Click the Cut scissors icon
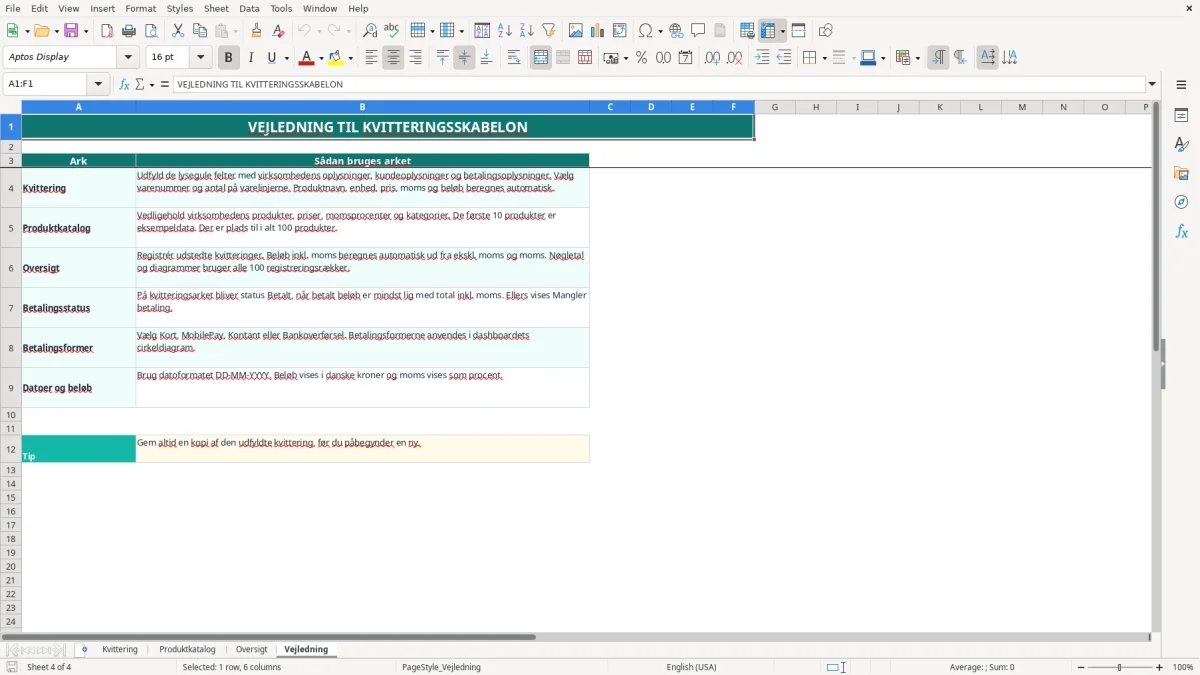This screenshot has width=1200, height=675. pyautogui.click(x=178, y=31)
